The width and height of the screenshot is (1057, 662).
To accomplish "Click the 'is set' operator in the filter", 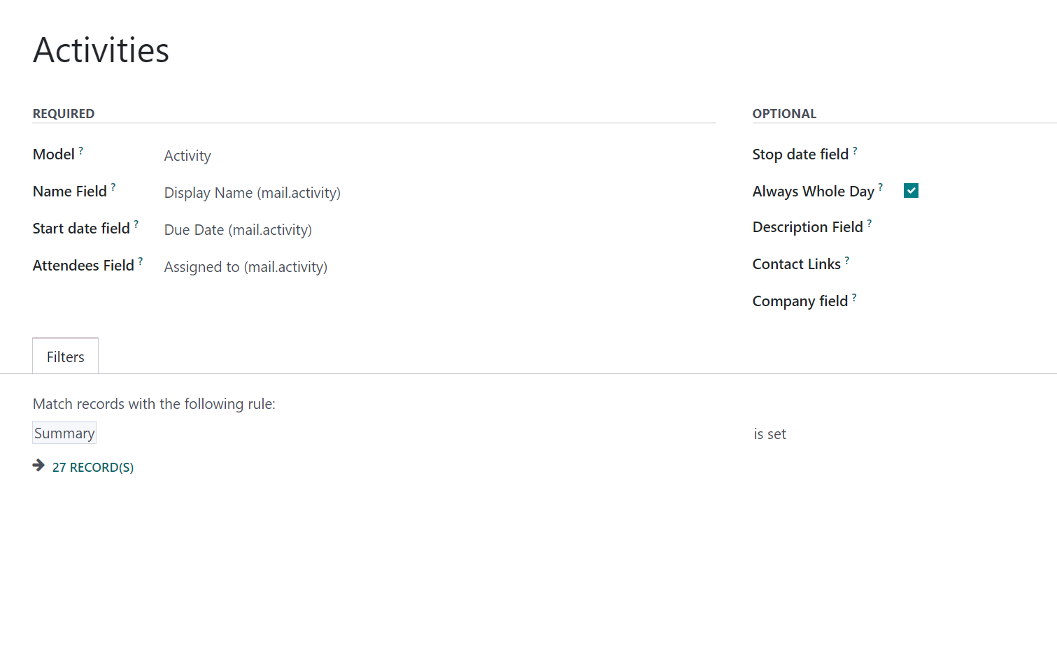I will pyautogui.click(x=770, y=434).
